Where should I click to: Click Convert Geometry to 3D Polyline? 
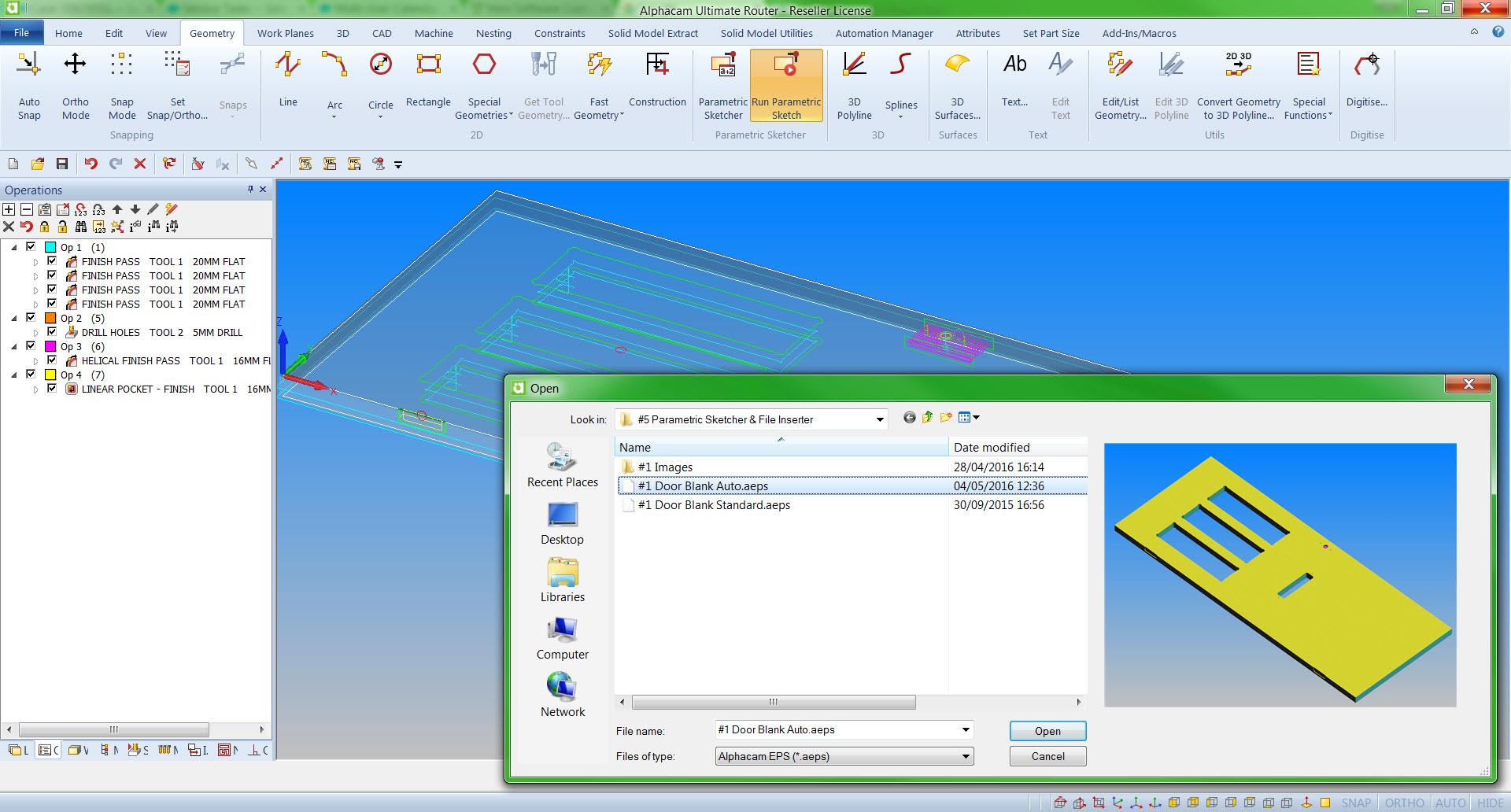click(x=1238, y=85)
